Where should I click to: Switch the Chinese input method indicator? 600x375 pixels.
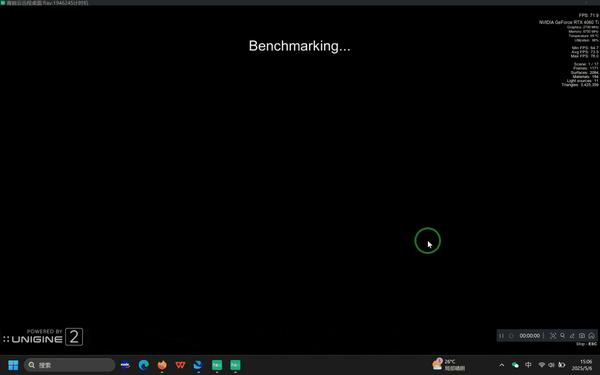coord(528,365)
